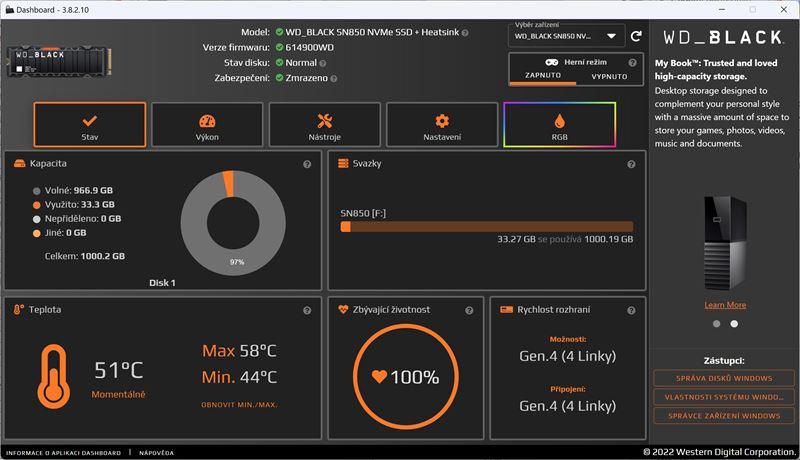Click the Jiné: 0 GB legend entry
The width and height of the screenshot is (800, 460).
[x=59, y=233]
